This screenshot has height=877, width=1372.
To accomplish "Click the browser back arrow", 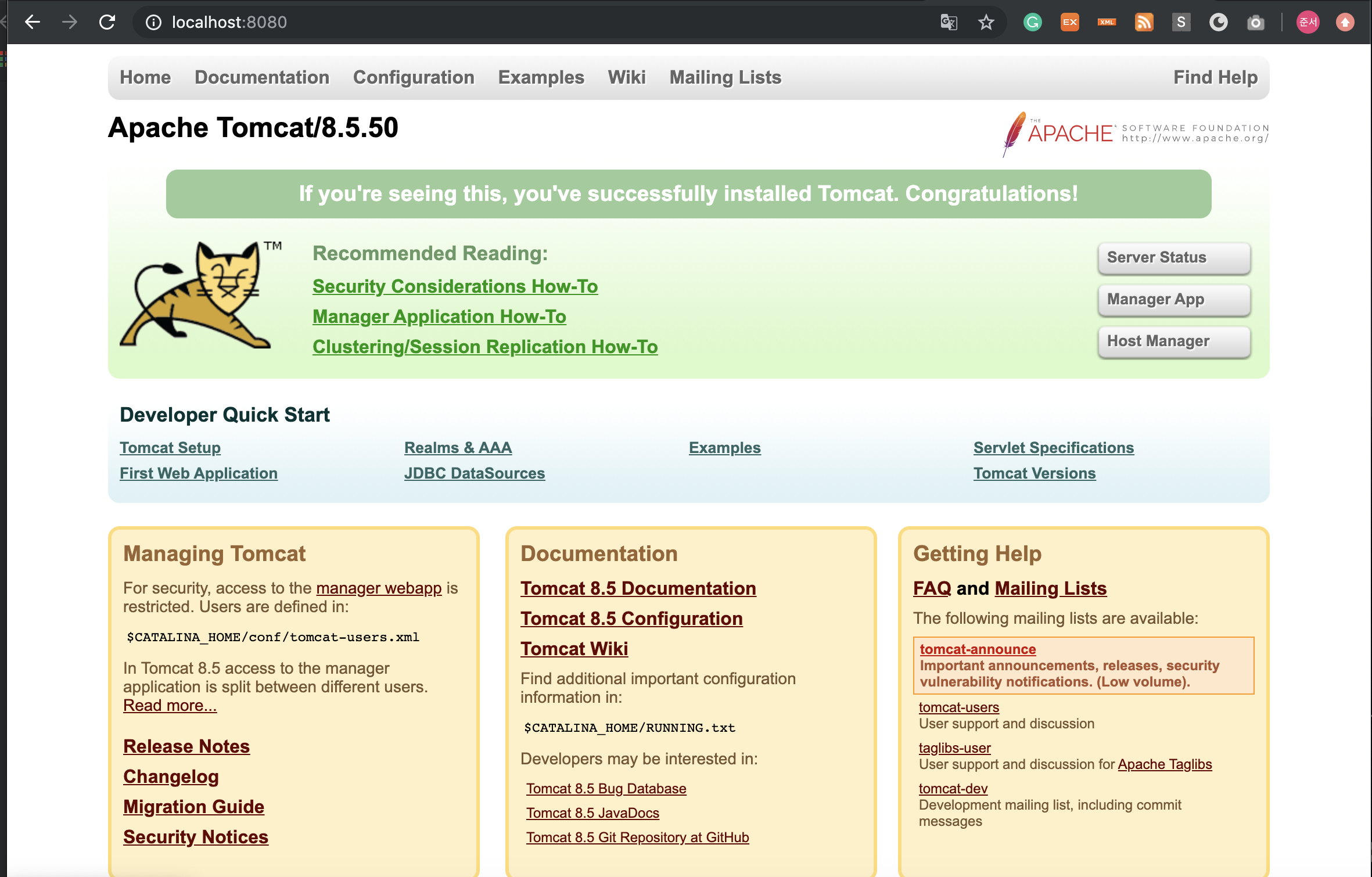I will coord(33,22).
